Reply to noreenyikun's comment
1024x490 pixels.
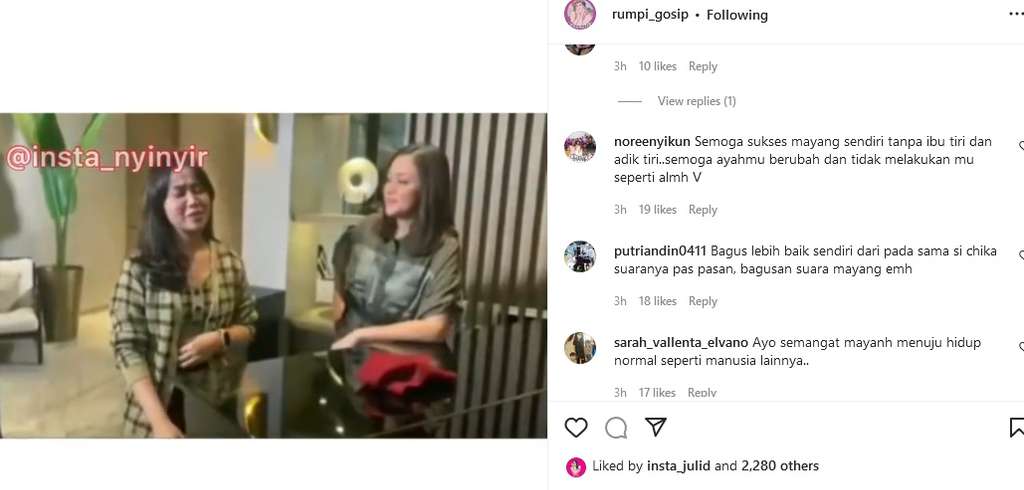pos(703,210)
